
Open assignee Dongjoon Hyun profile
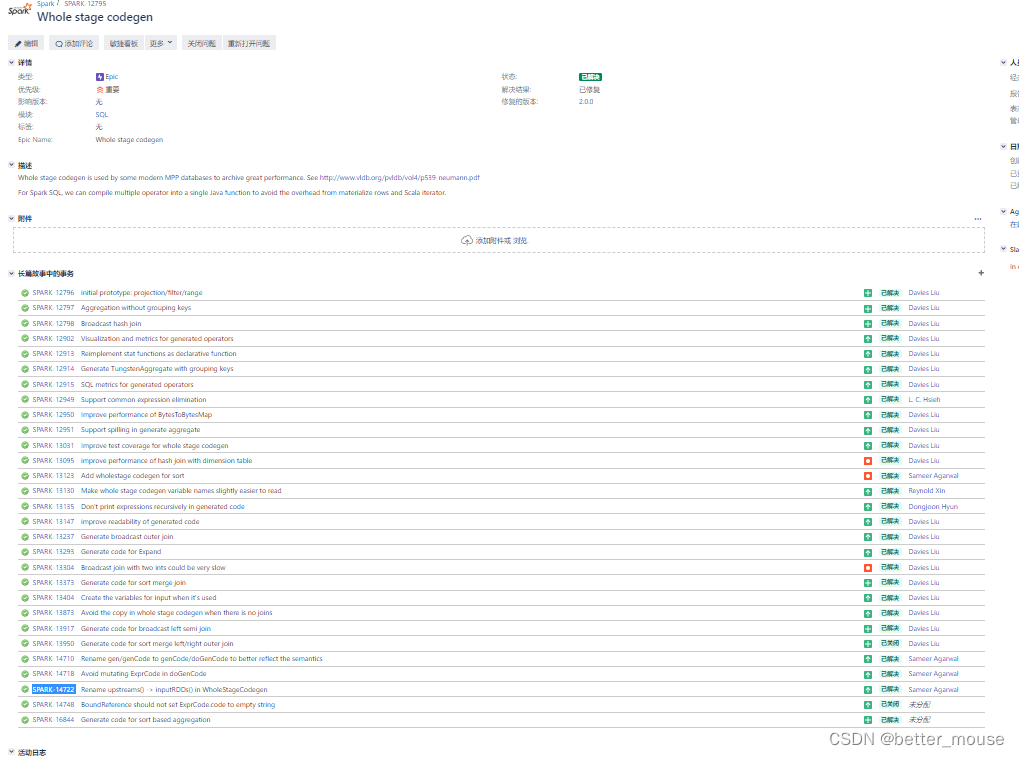933,507
